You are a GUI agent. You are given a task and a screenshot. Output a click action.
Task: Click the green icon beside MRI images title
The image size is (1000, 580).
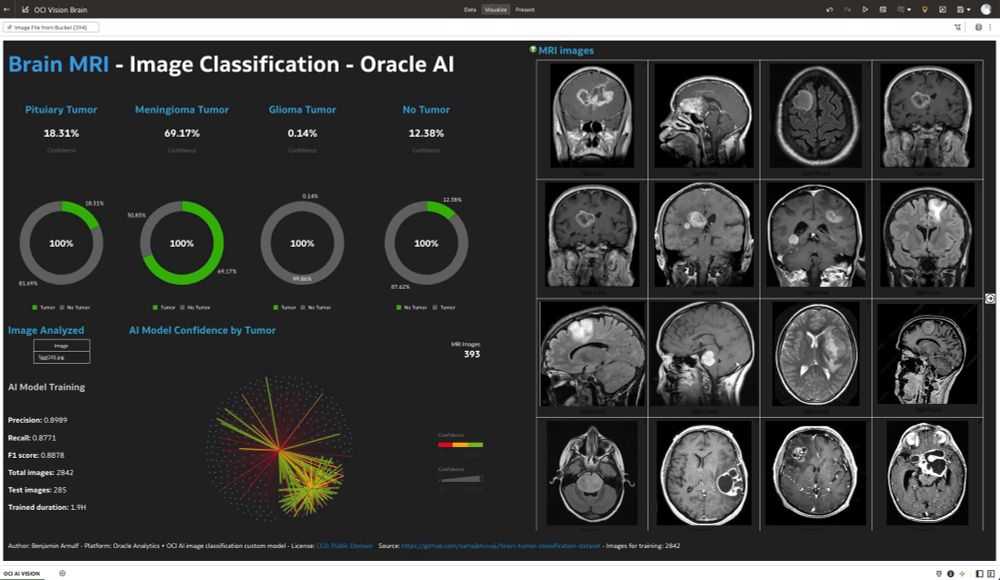(533, 49)
